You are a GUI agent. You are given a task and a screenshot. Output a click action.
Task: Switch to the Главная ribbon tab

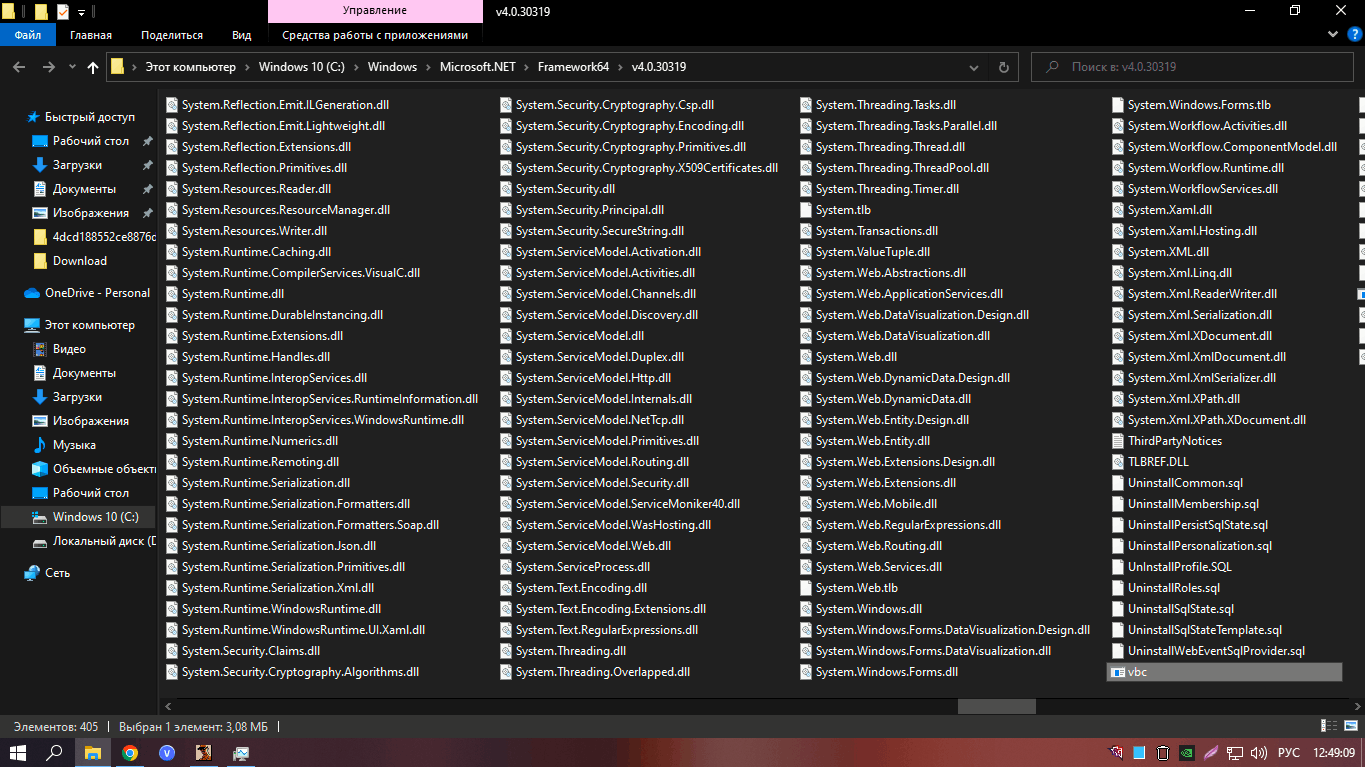(x=91, y=34)
